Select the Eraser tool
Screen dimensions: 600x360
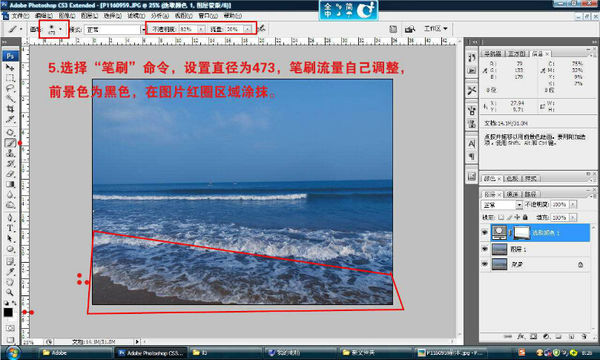point(10,174)
